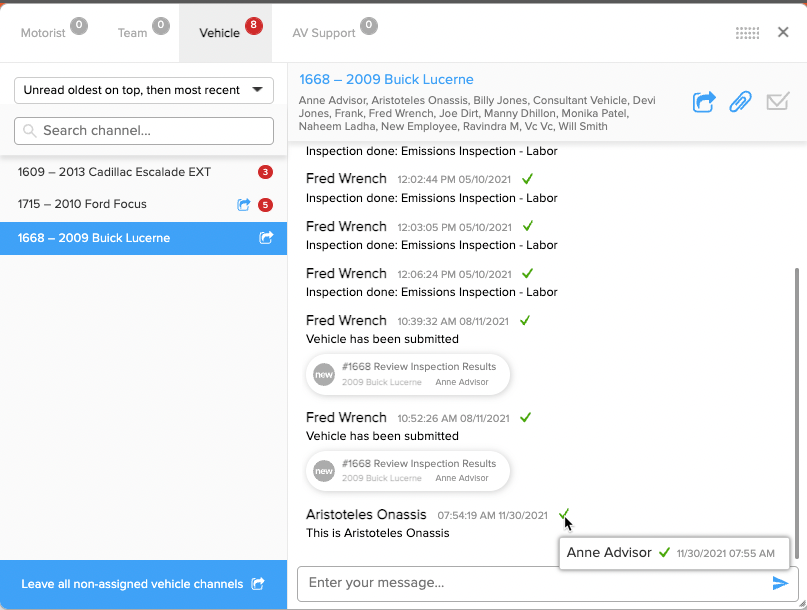The image size is (807, 610).
Task: Click Aristoteles Onassis sender name
Action: point(366,514)
